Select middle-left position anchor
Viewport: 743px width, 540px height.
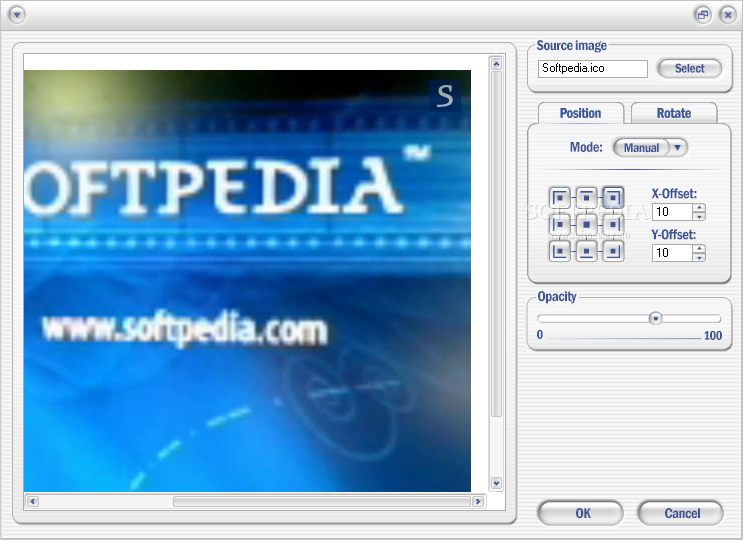pyautogui.click(x=560, y=225)
